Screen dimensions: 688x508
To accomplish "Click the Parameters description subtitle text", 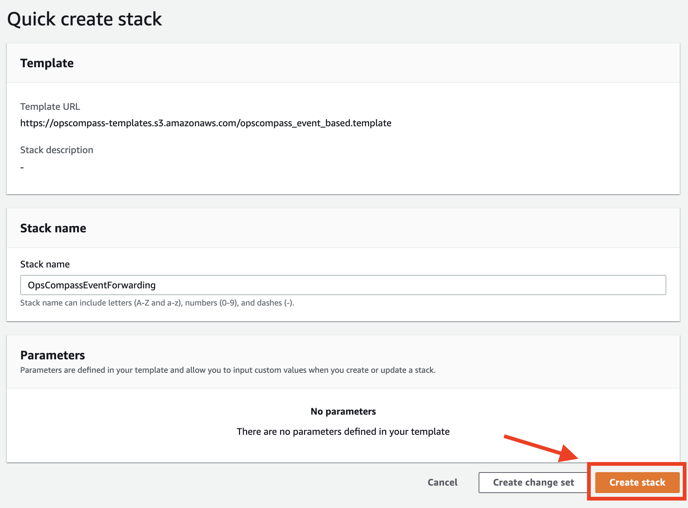I will [228, 370].
